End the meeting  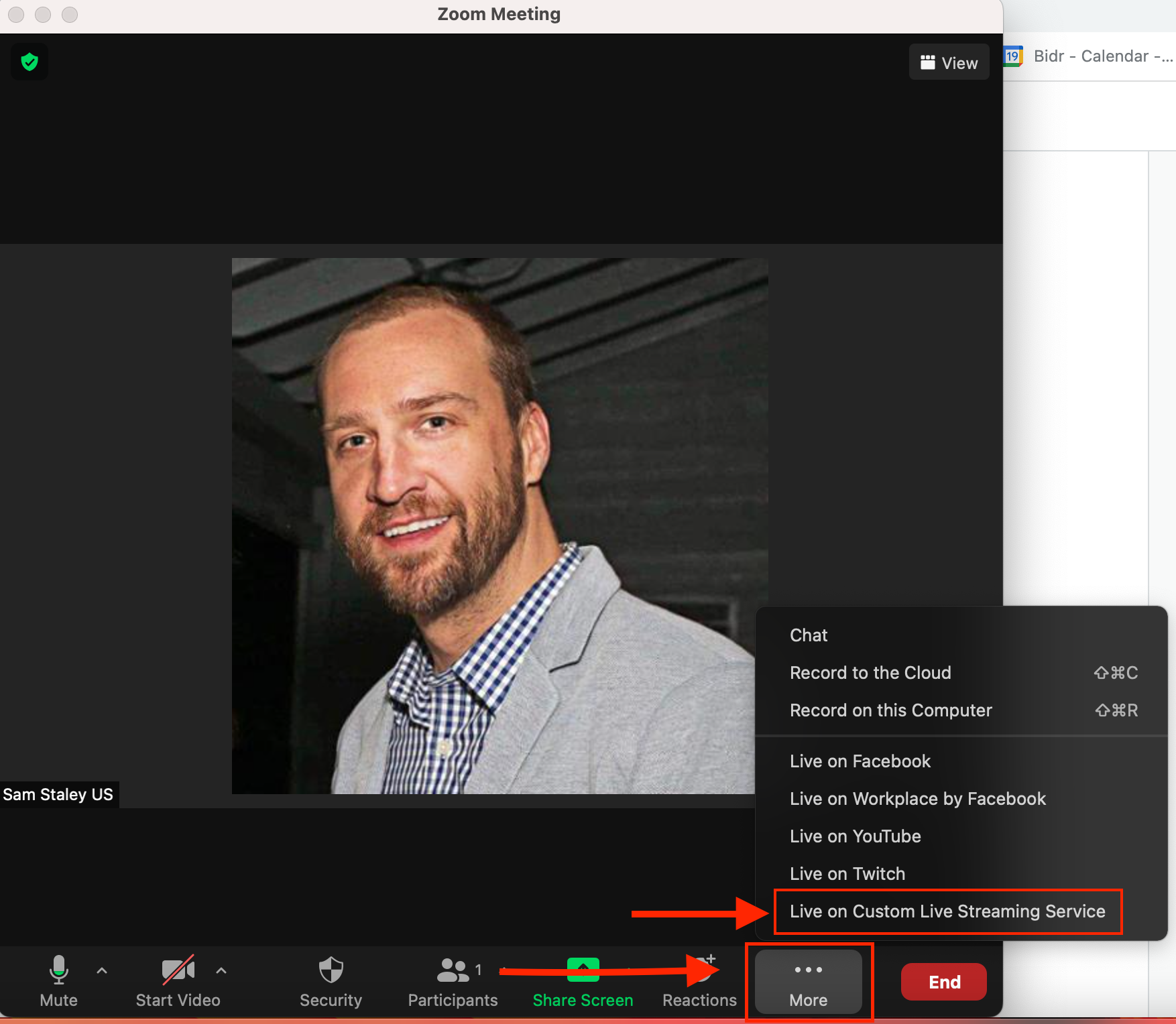(944, 982)
